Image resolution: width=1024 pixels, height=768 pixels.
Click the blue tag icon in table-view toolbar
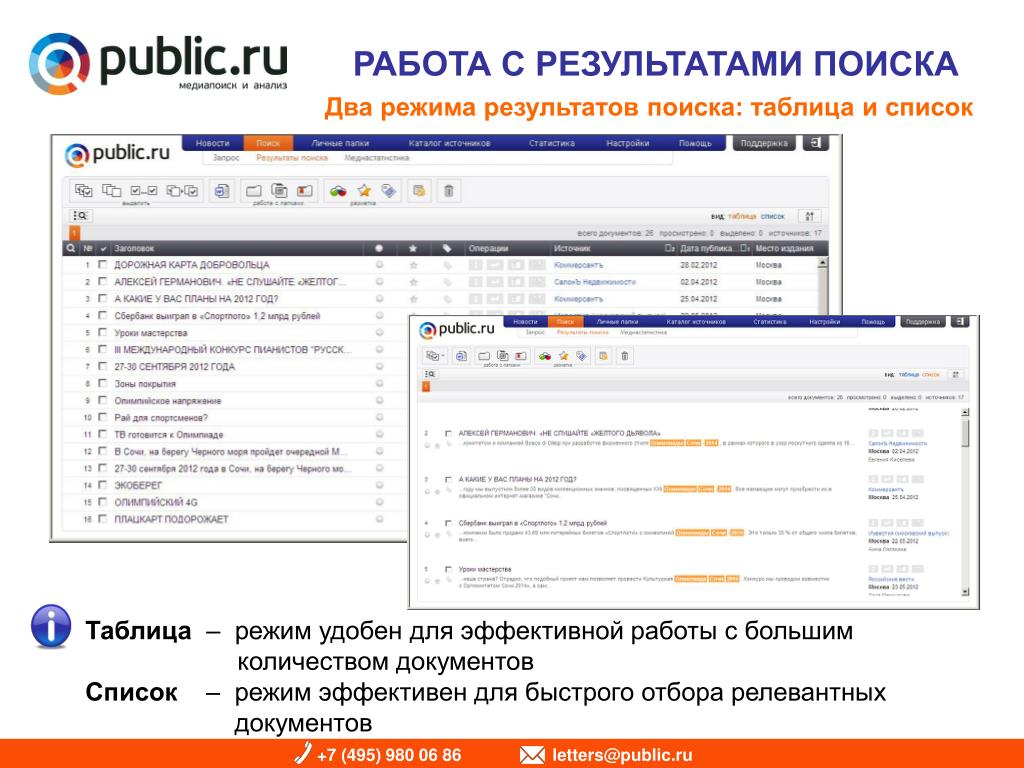click(x=389, y=191)
